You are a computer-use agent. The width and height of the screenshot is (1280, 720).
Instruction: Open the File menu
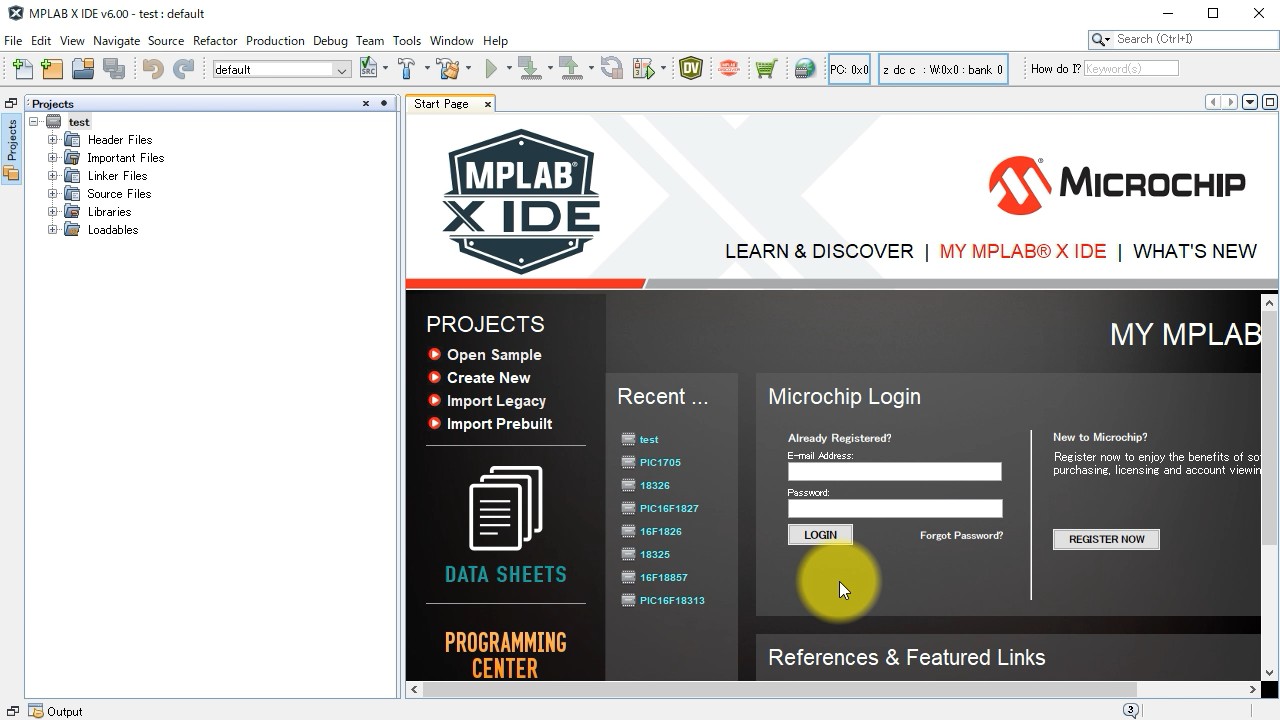coord(13,41)
